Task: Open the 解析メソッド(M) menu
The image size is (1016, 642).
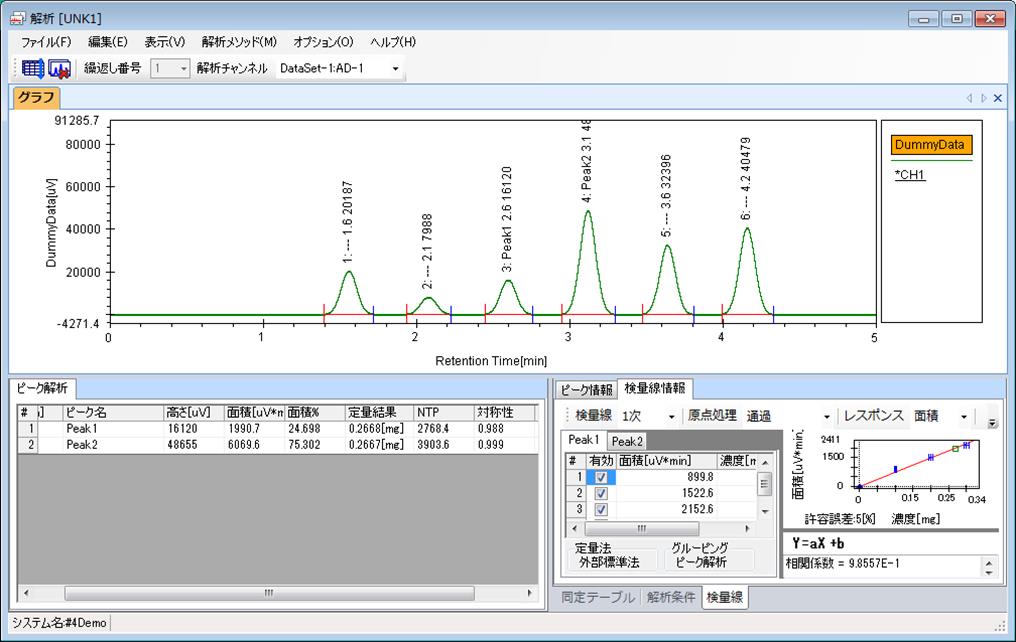Action: point(238,42)
